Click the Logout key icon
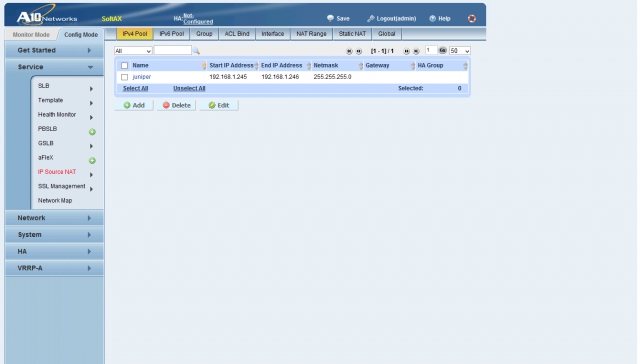 [371, 18]
